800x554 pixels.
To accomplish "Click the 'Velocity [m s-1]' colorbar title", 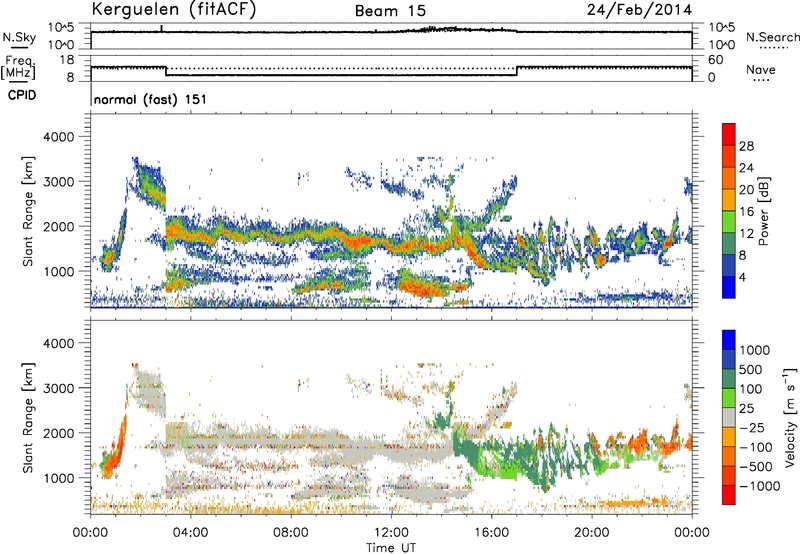I will [790, 417].
